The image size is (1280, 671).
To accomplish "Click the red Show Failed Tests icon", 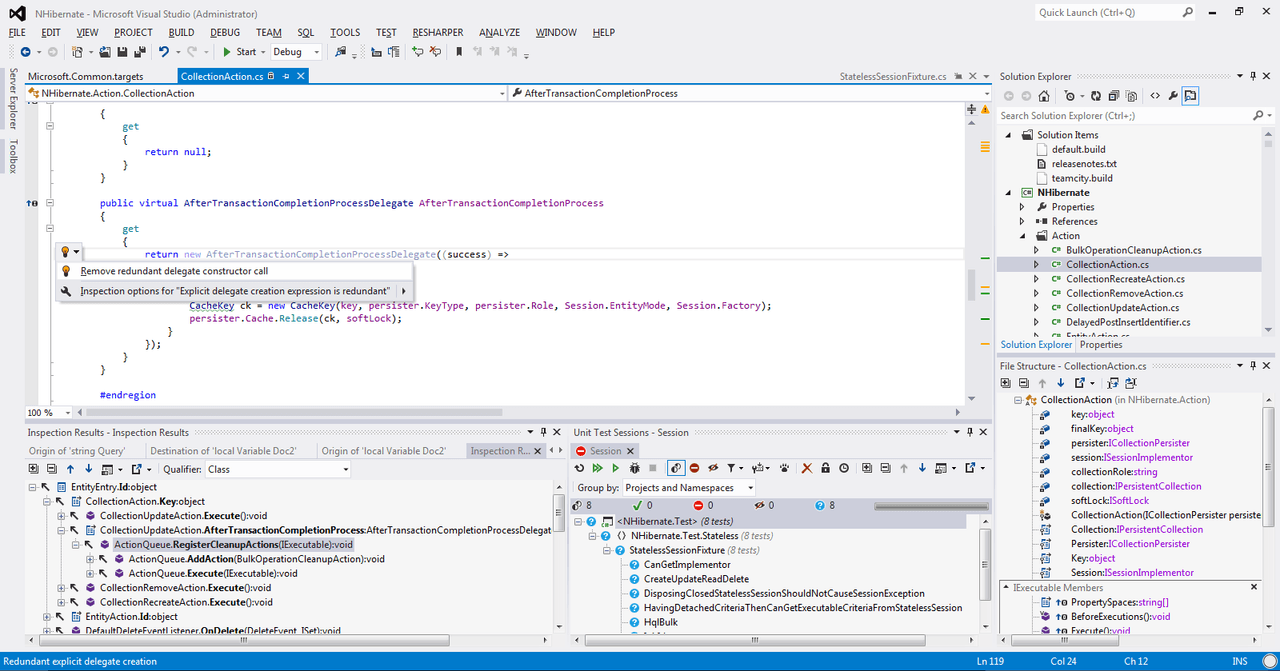I will pyautogui.click(x=695, y=468).
